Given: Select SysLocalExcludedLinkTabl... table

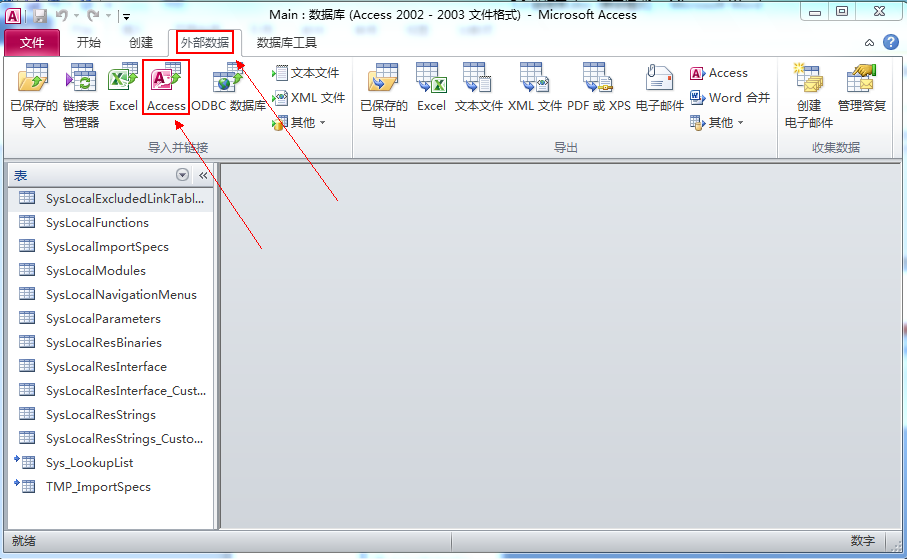Looking at the screenshot, I should click(111, 198).
